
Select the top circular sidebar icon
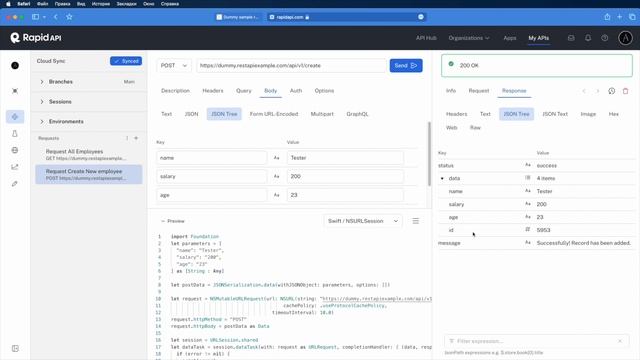click(x=15, y=65)
